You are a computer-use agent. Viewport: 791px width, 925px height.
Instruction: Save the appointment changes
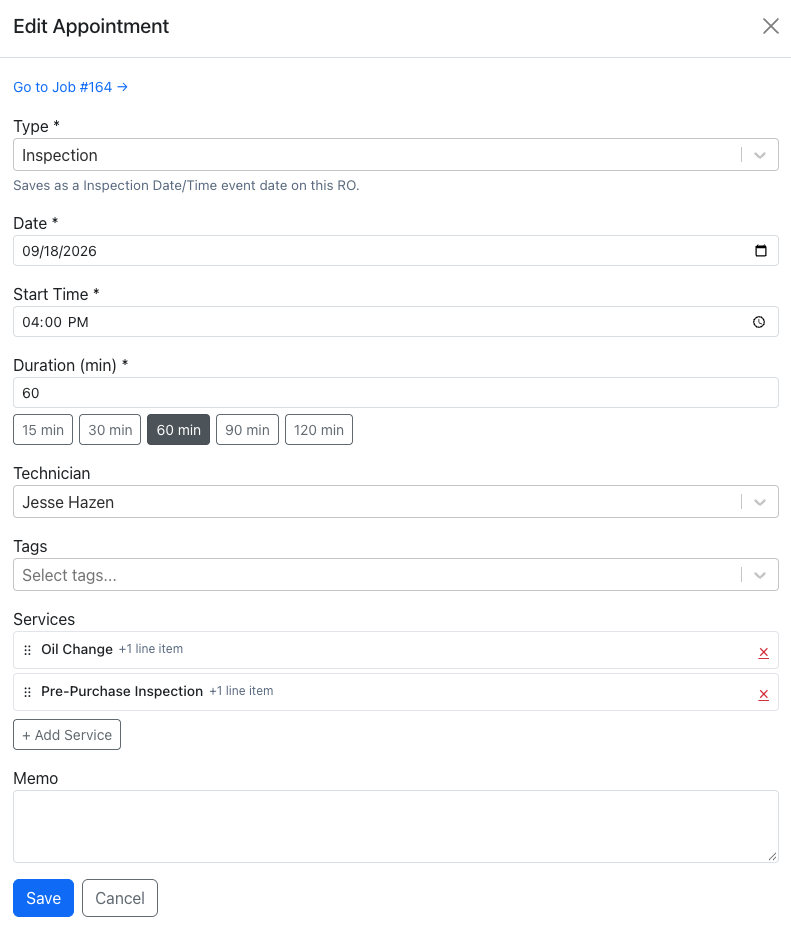pos(44,898)
